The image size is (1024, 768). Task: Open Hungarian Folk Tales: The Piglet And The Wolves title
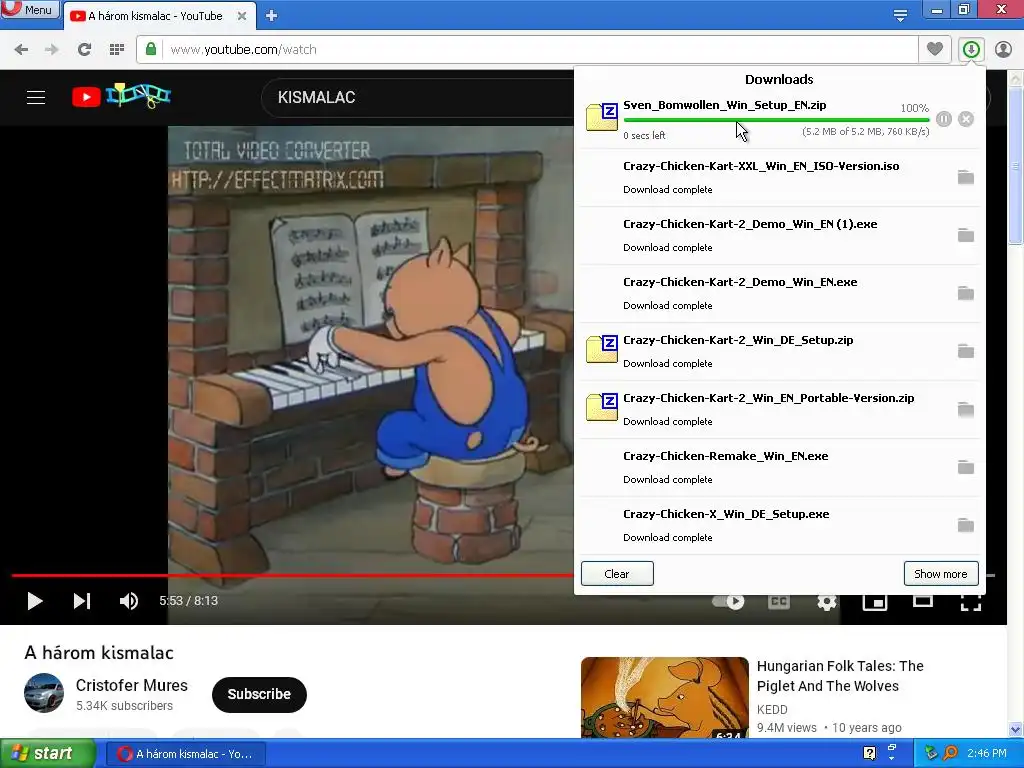pyautogui.click(x=840, y=676)
